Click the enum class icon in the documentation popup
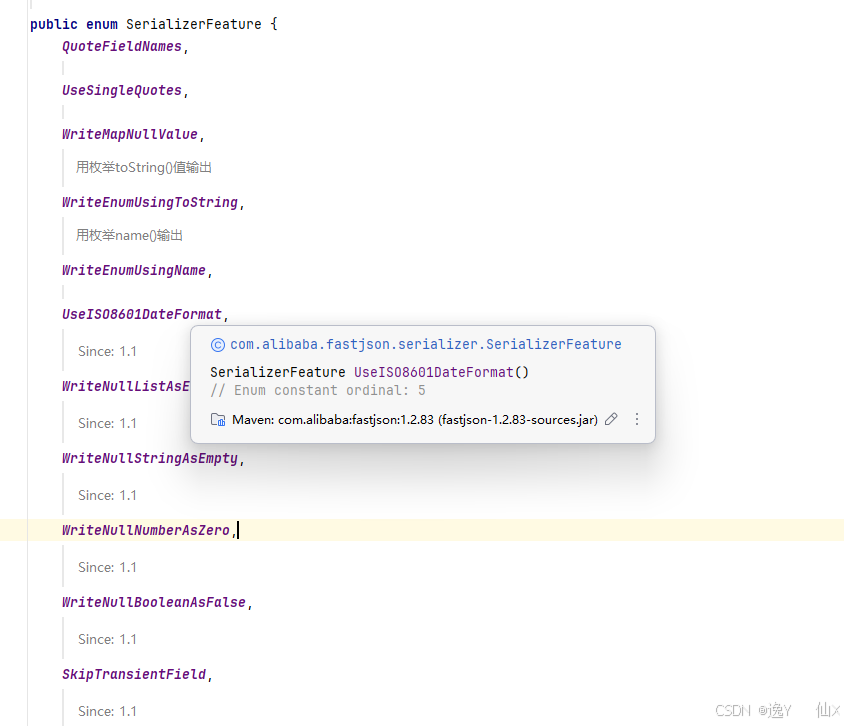The image size is (844, 726). pos(217,344)
